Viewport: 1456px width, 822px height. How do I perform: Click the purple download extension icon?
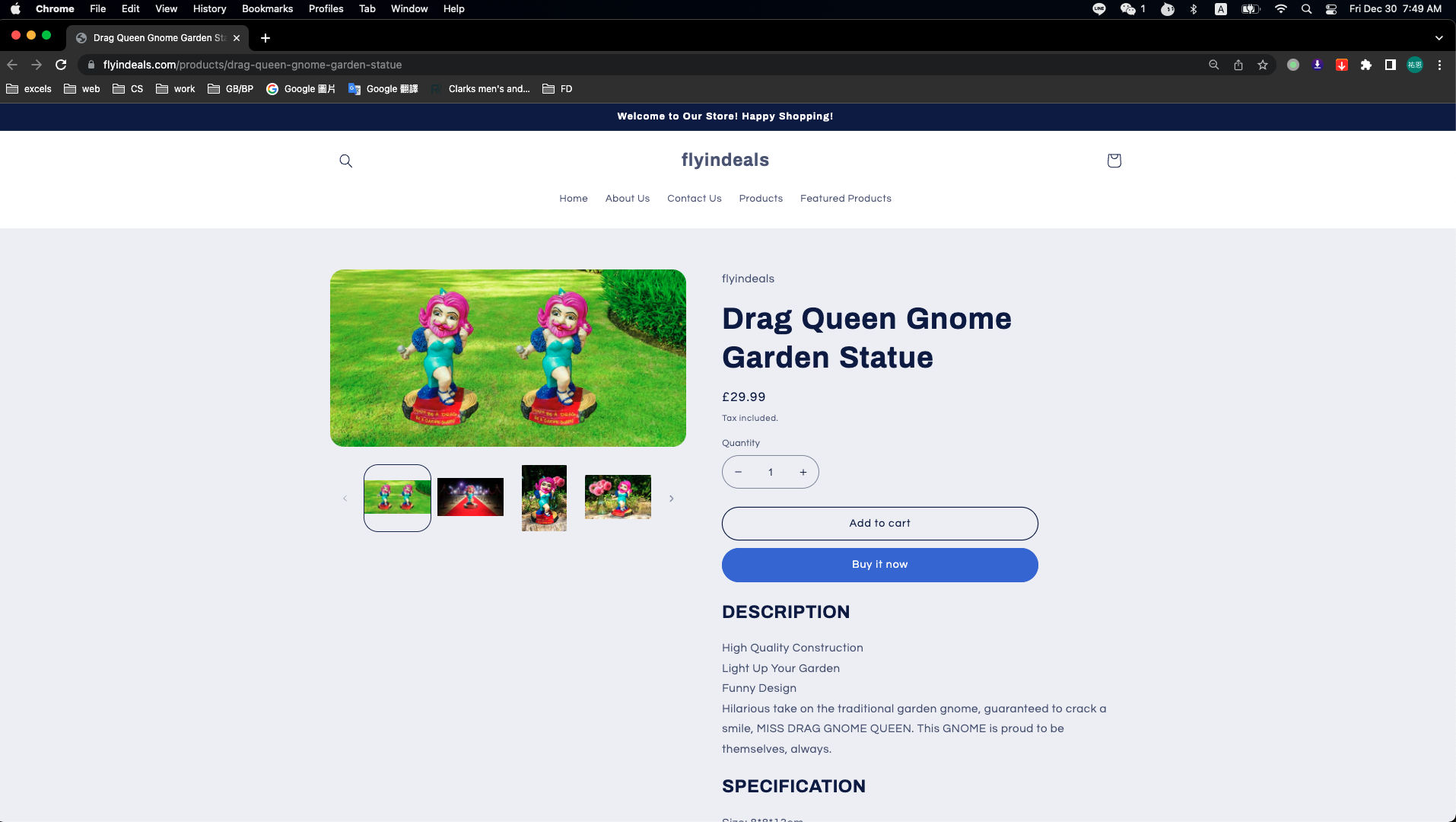click(1318, 65)
